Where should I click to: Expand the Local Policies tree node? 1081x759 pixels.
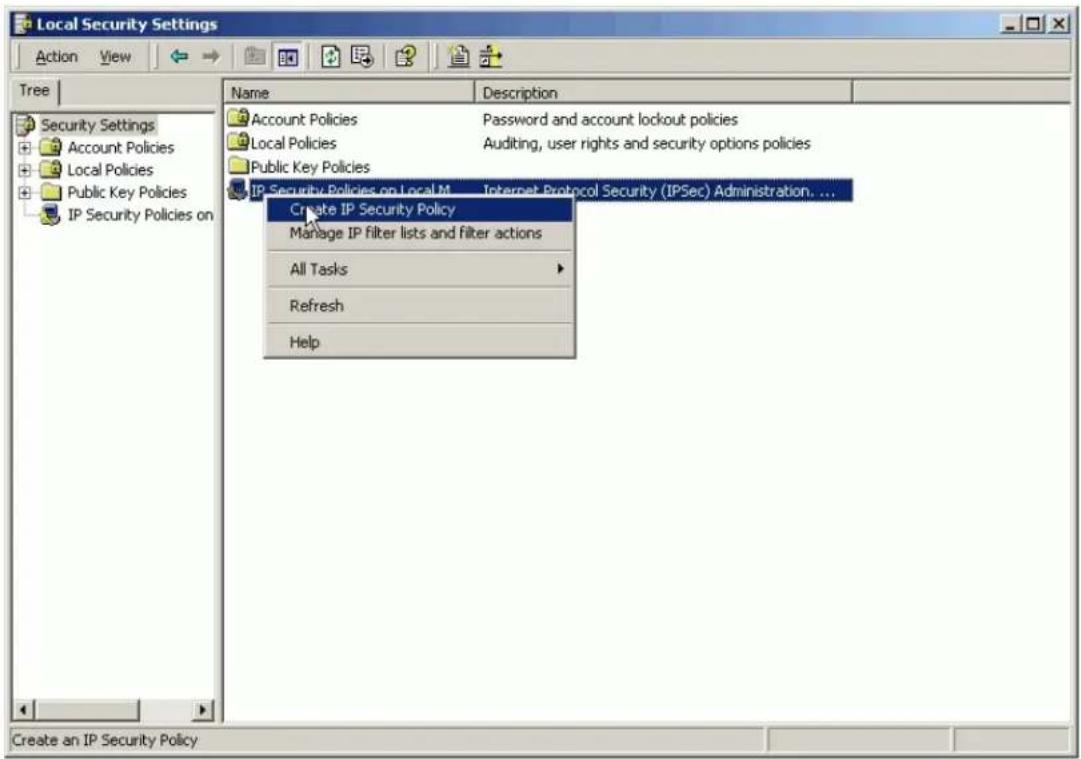[x=25, y=170]
